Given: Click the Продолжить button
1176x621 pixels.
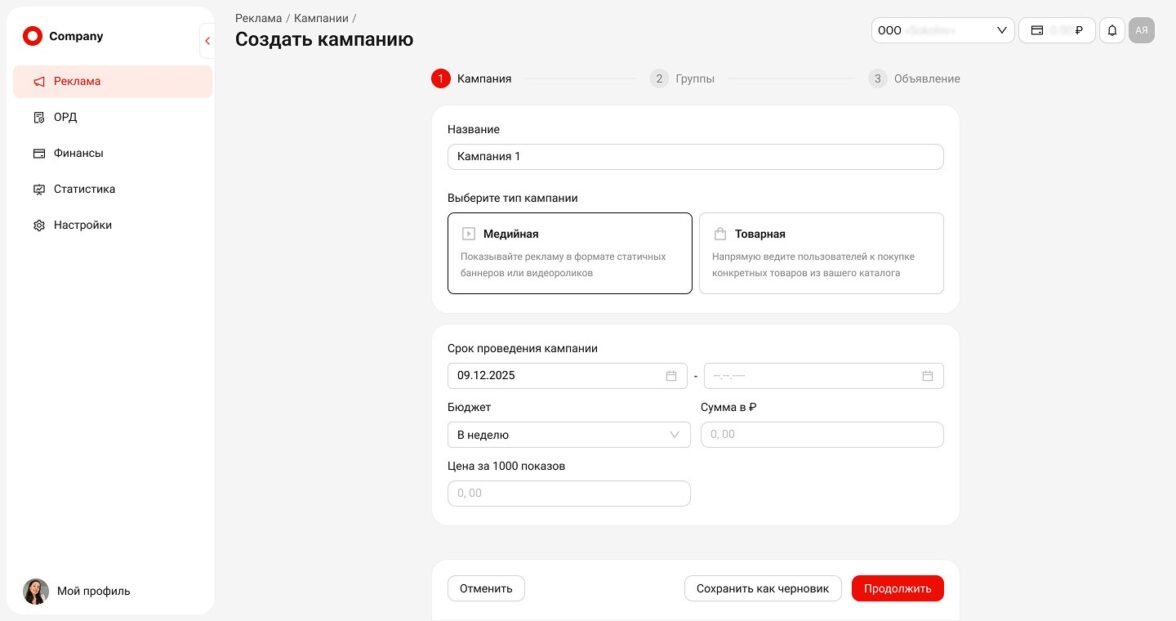Looking at the screenshot, I should click(x=897, y=589).
